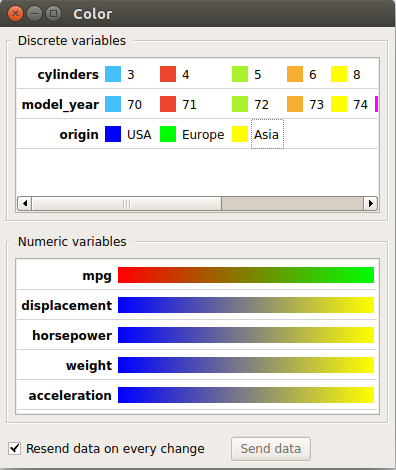Image resolution: width=396 pixels, height=470 pixels.
Task: Click the scroll left arrow of discrete list
Action: coord(25,203)
